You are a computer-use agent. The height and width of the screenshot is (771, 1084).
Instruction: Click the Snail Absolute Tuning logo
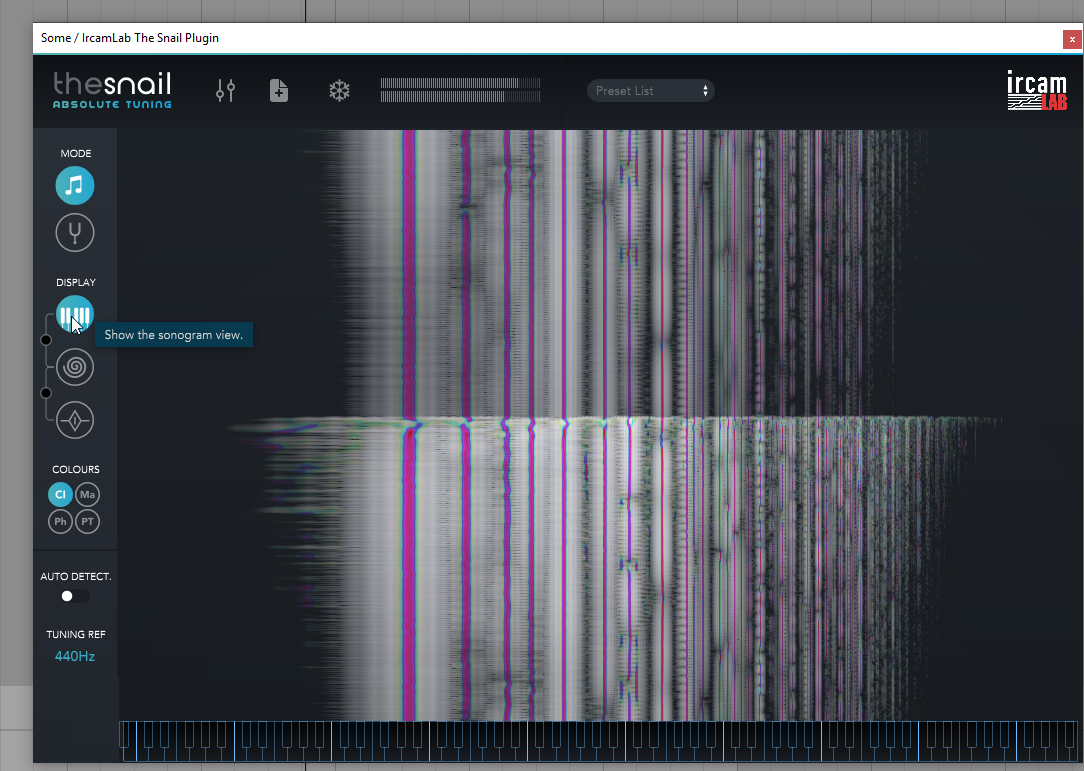click(x=112, y=90)
